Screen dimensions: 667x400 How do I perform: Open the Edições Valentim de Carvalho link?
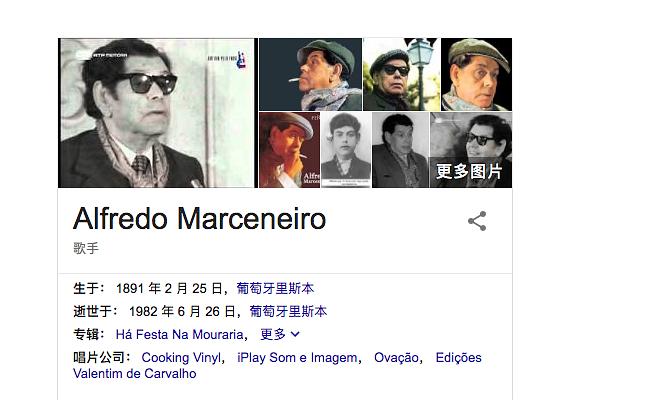point(277,366)
